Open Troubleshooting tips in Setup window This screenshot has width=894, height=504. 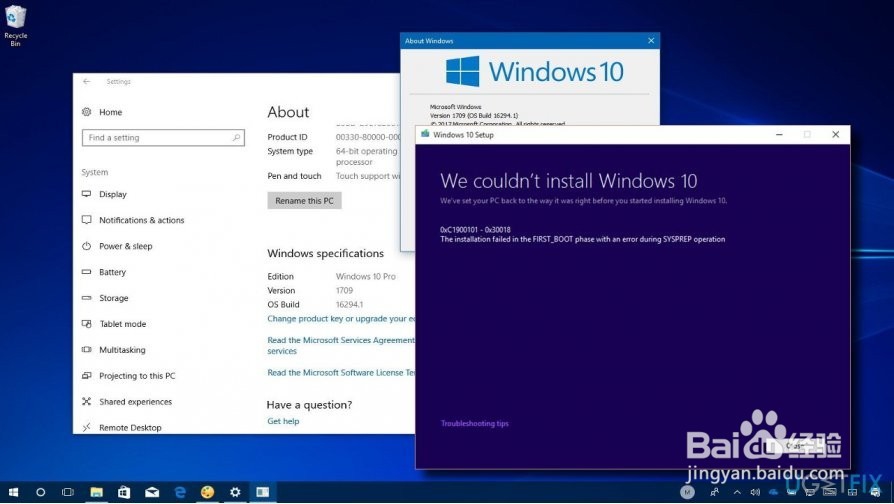pos(474,424)
